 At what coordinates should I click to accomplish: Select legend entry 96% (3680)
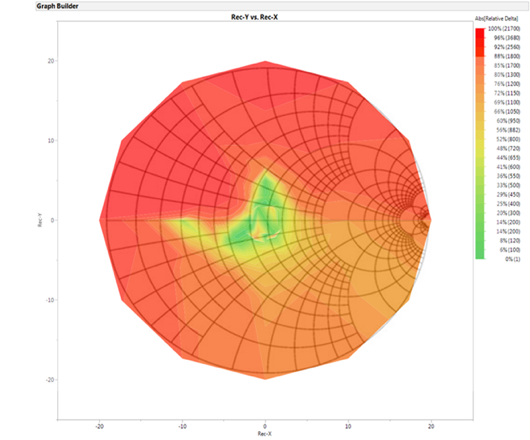tap(507, 38)
